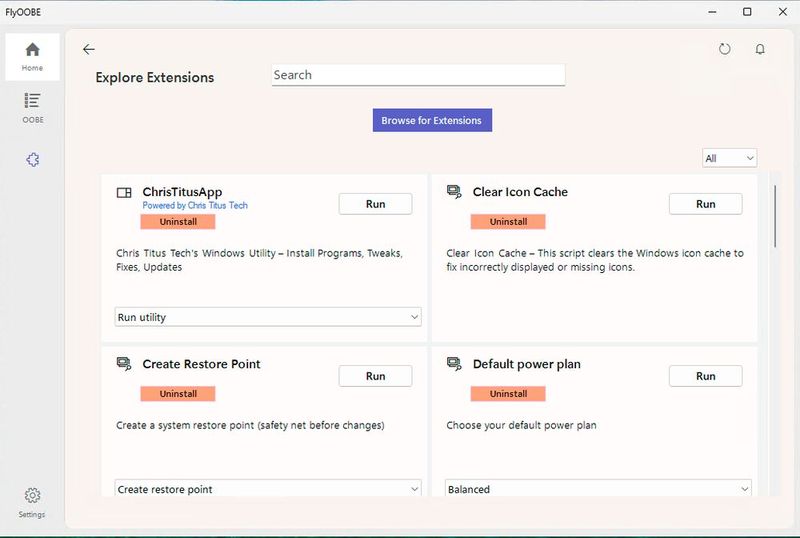800x538 pixels.
Task: Expand the All filter dropdown
Action: (x=729, y=158)
